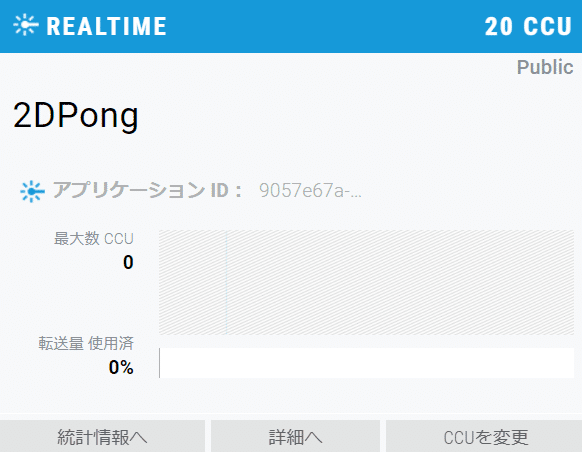Viewport: 582px width, 452px height.
Task: Select the CCUを変更 button
Action: pos(484,436)
